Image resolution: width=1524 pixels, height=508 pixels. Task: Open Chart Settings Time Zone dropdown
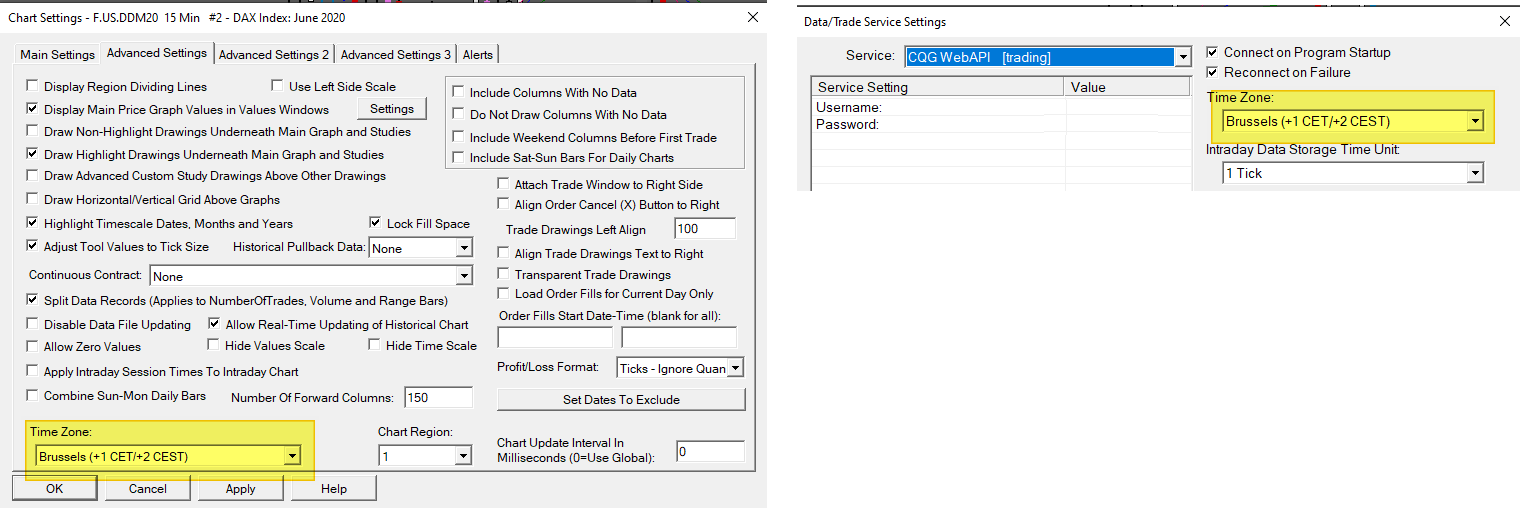(x=291, y=457)
